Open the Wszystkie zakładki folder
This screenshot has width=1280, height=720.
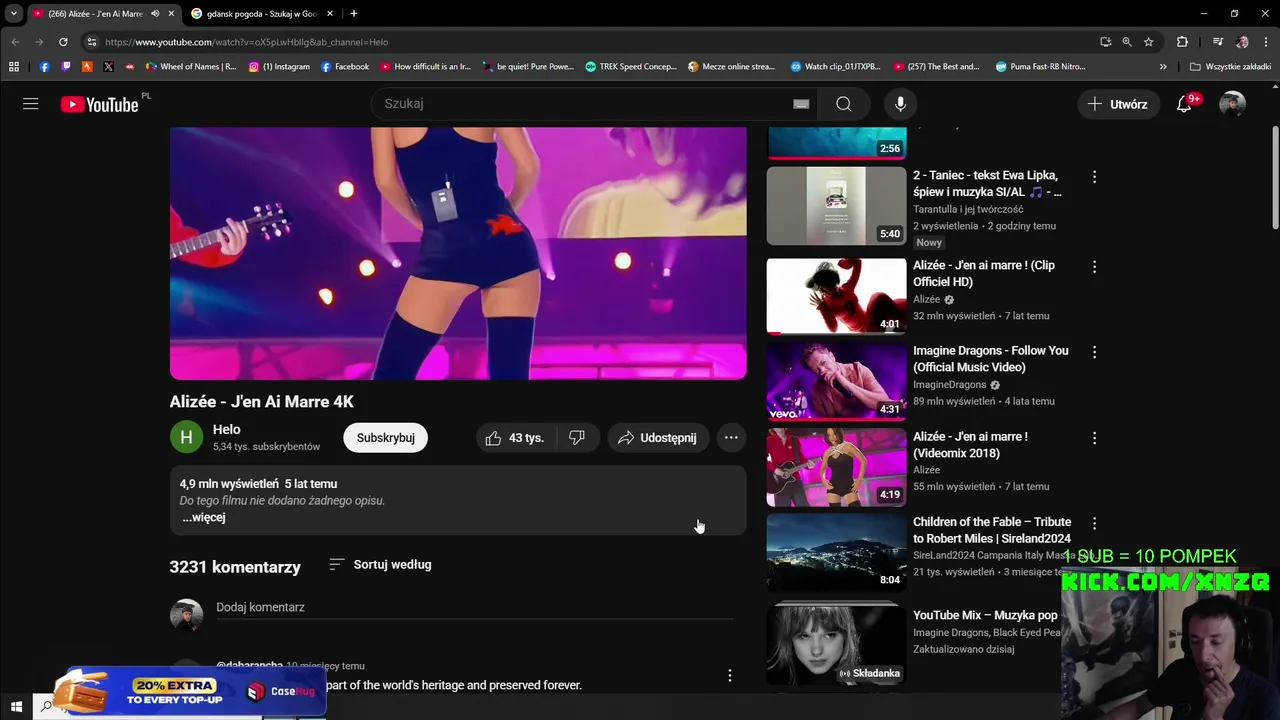click(1231, 67)
